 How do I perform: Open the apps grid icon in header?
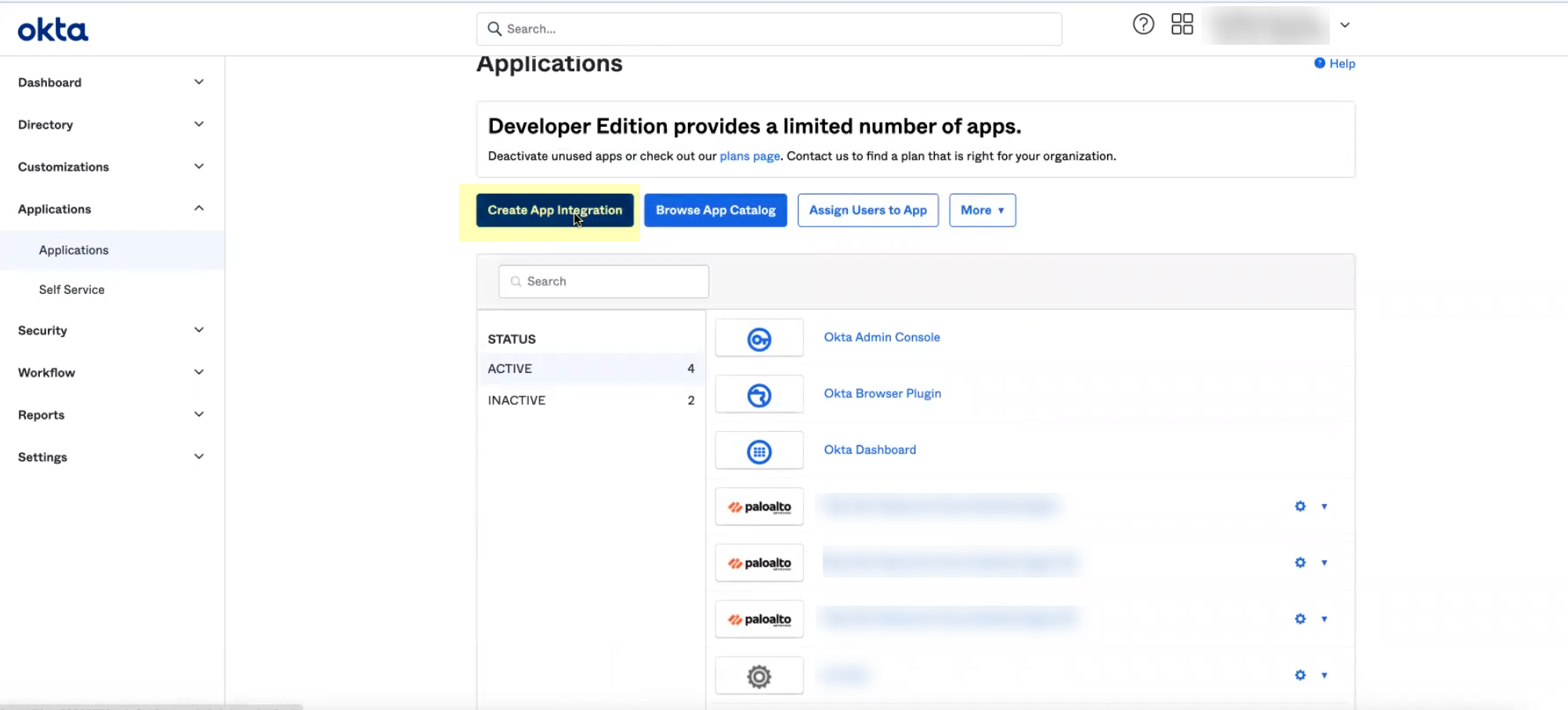pos(1182,24)
